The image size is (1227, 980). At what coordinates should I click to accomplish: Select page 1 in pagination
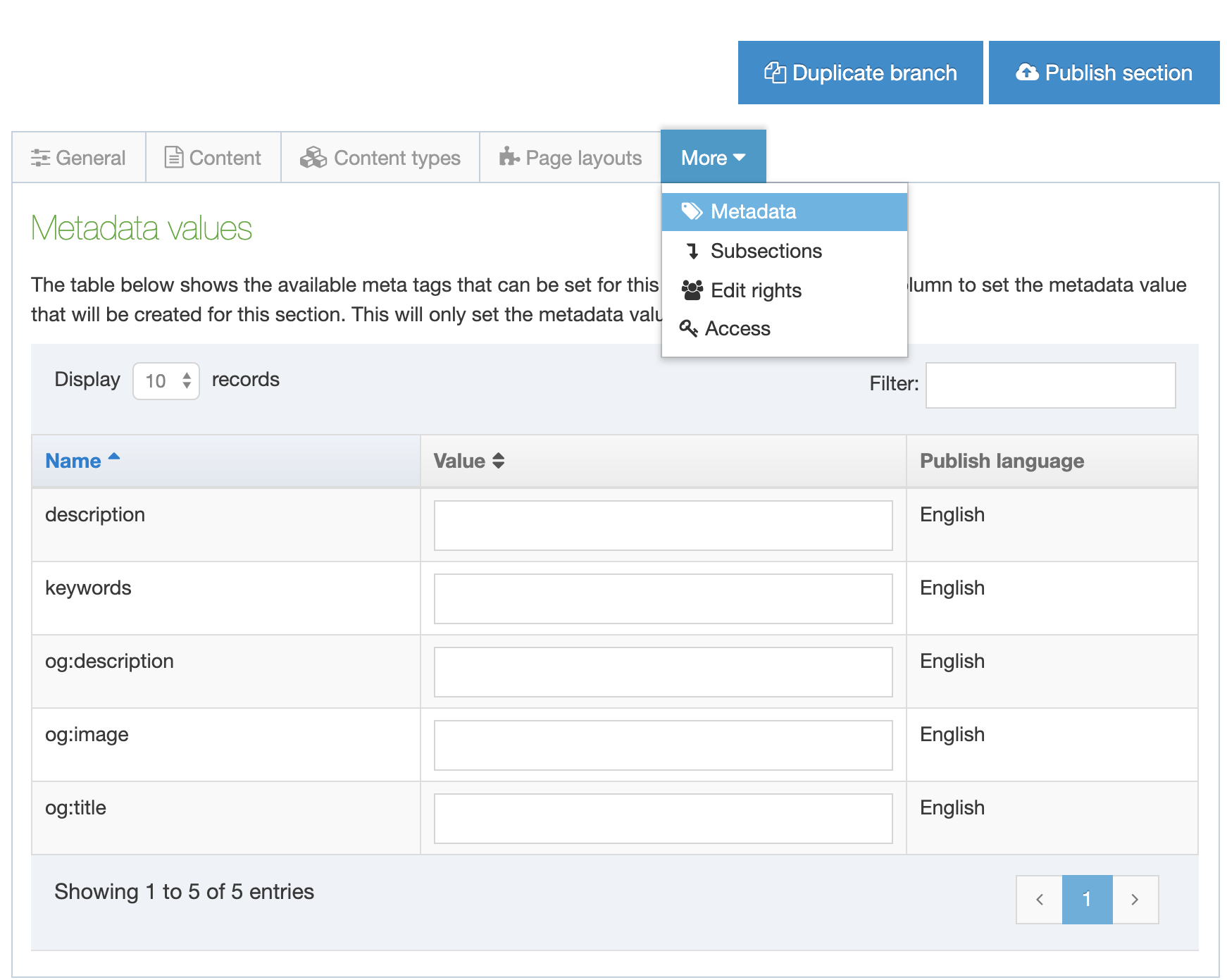1087,899
